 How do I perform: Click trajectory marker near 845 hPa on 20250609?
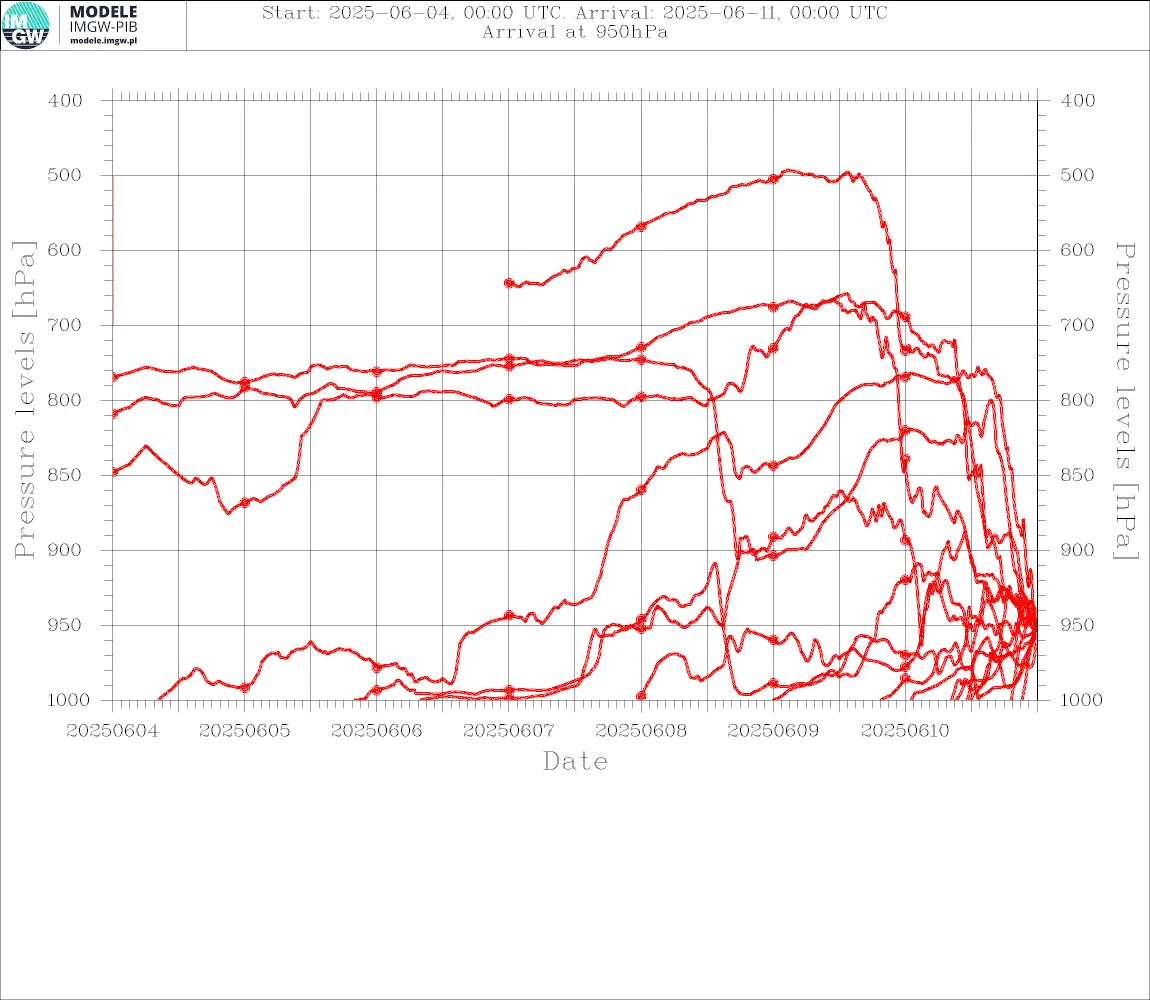click(x=773, y=466)
